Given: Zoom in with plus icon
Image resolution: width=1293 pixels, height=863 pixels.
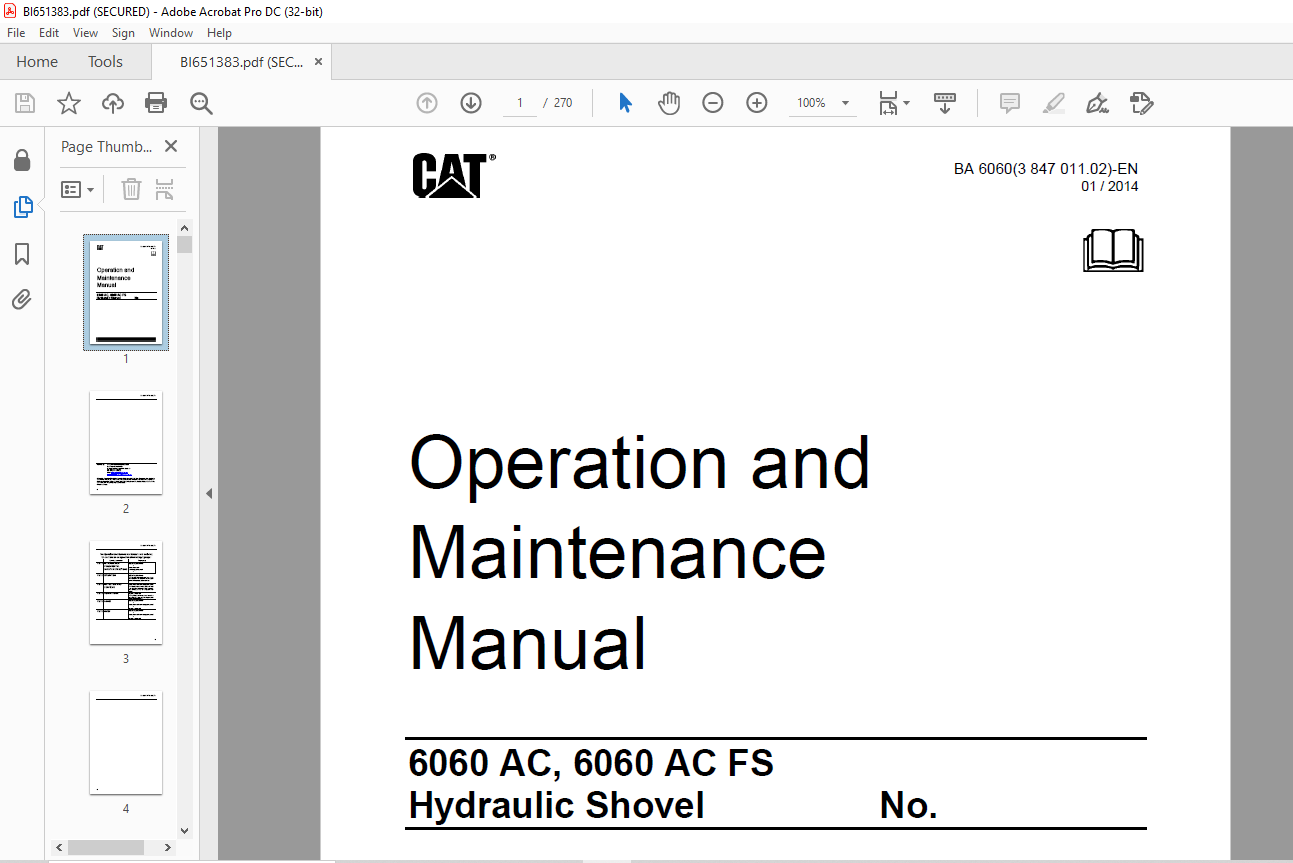Looking at the screenshot, I should (x=757, y=103).
